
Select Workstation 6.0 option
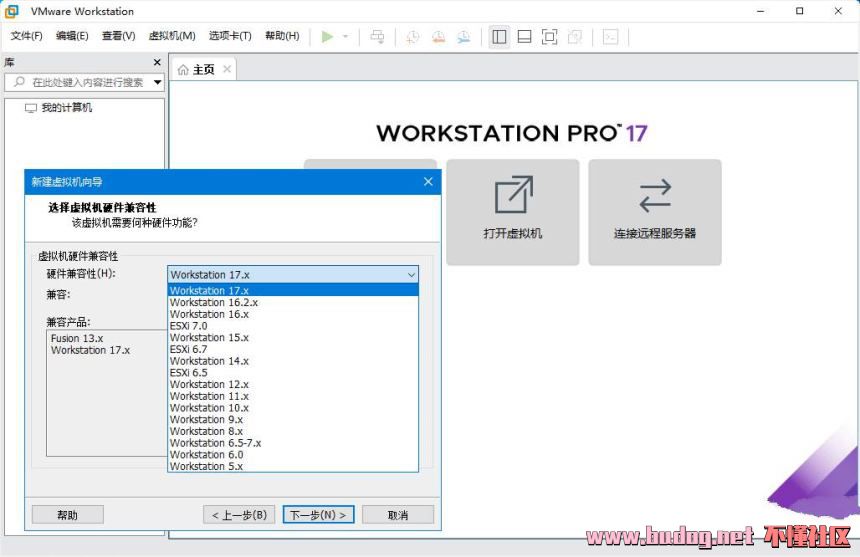(293, 454)
